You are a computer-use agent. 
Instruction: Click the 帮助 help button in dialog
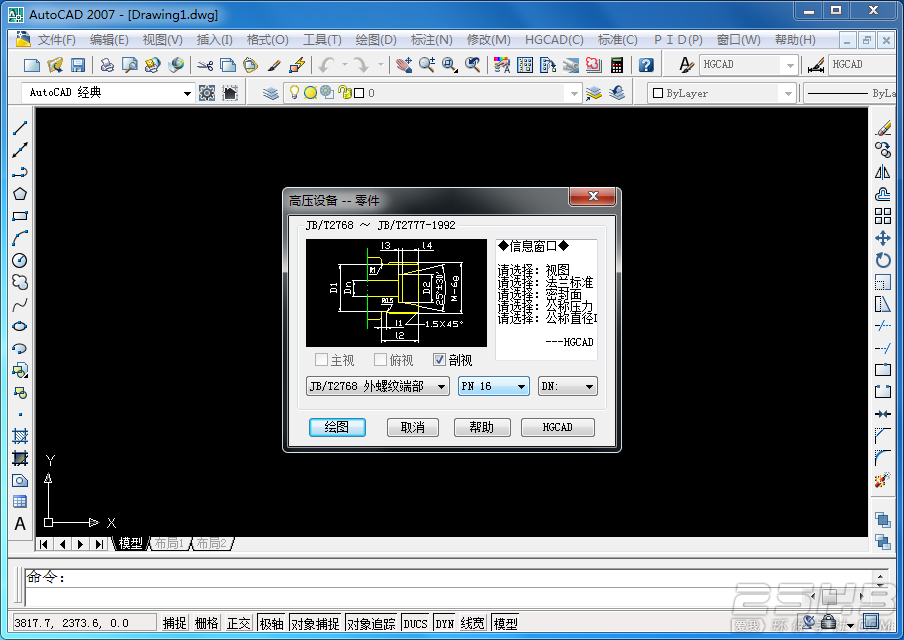click(x=482, y=427)
